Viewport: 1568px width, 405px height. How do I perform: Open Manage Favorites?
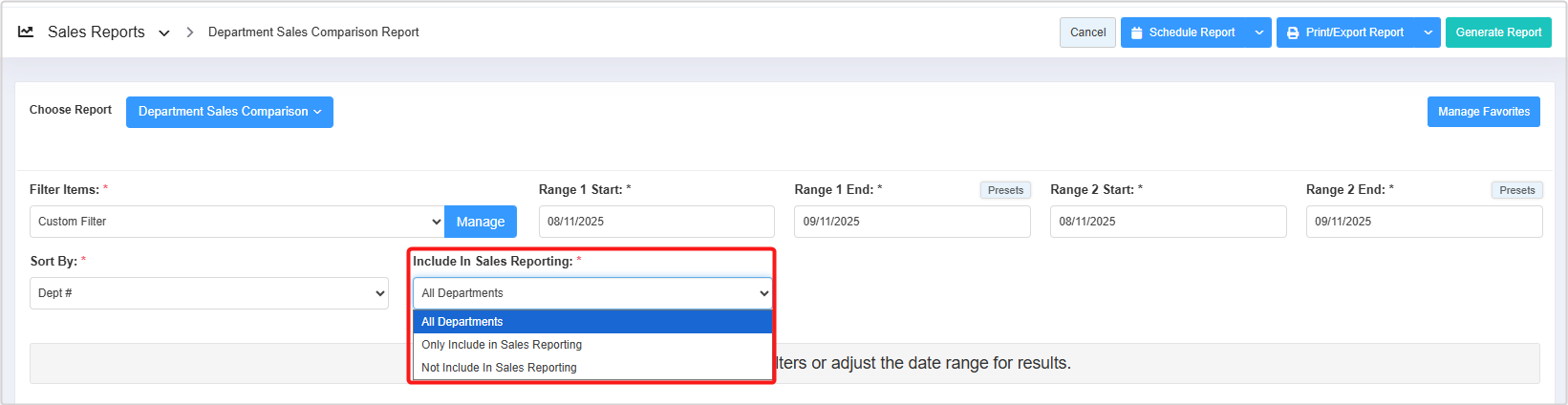tap(1483, 112)
